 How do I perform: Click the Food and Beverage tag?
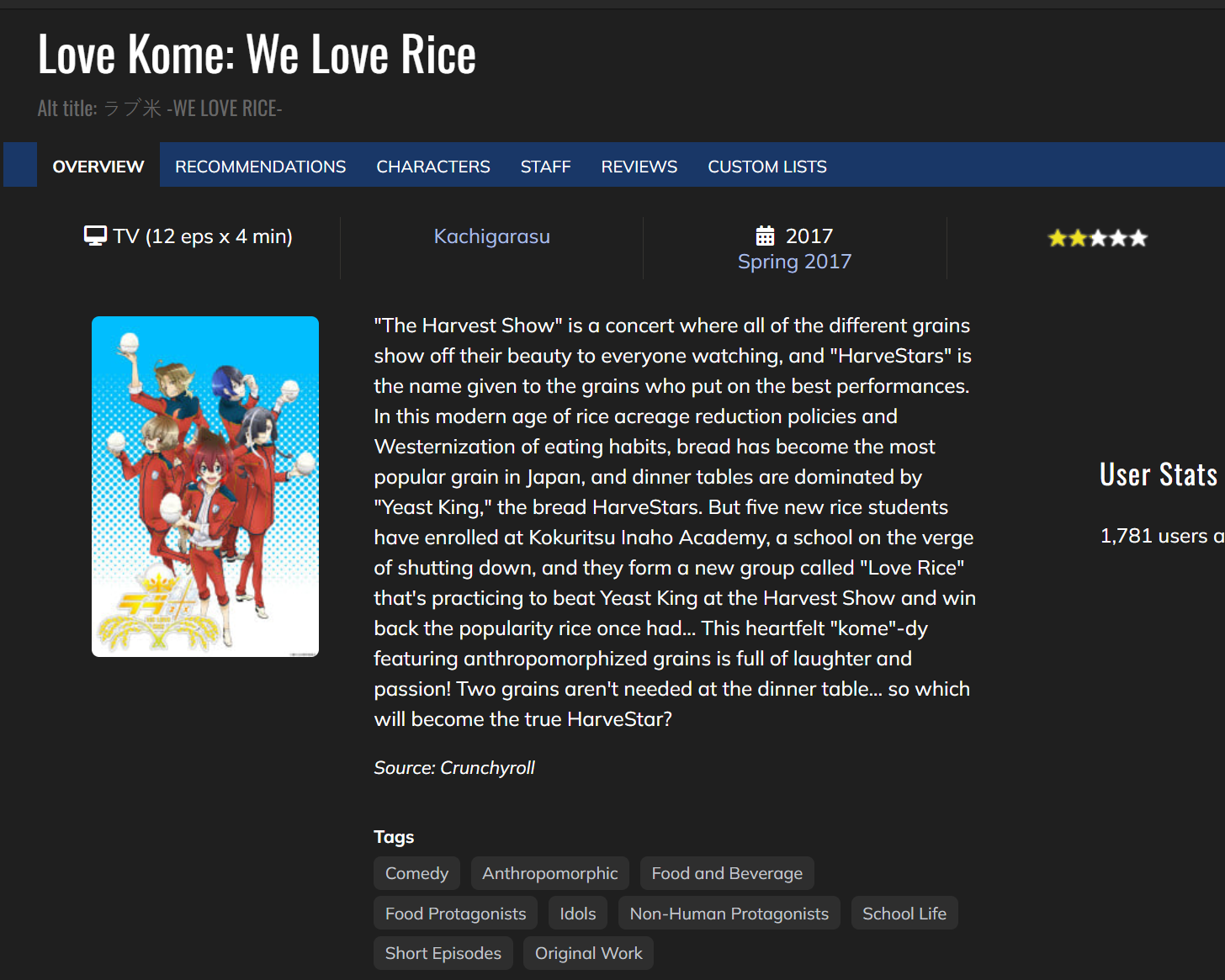coord(727,873)
